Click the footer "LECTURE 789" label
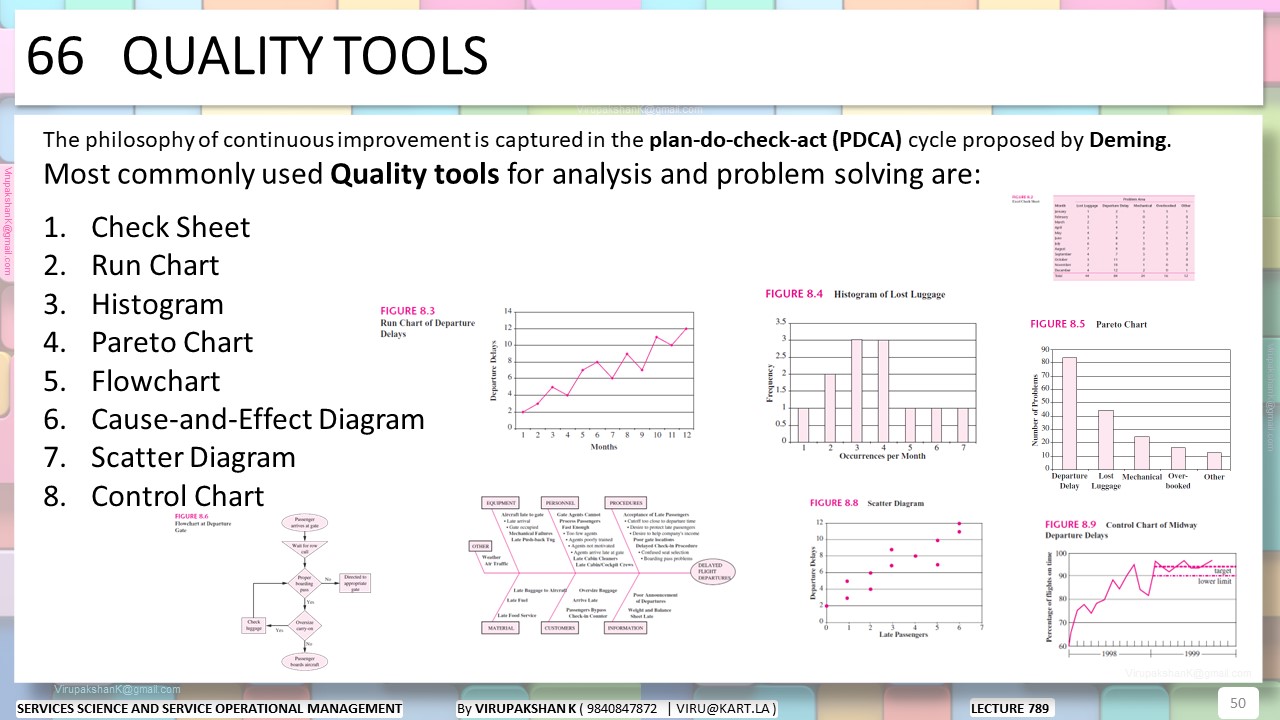The image size is (1280, 720). tap(1010, 709)
